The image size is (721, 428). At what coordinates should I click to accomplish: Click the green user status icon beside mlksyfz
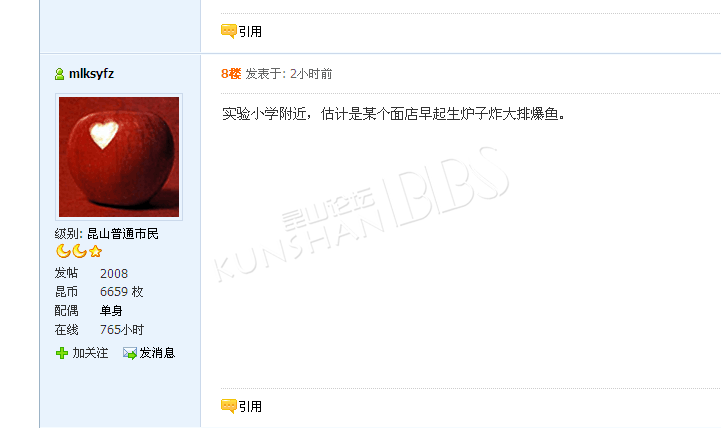coord(59,74)
